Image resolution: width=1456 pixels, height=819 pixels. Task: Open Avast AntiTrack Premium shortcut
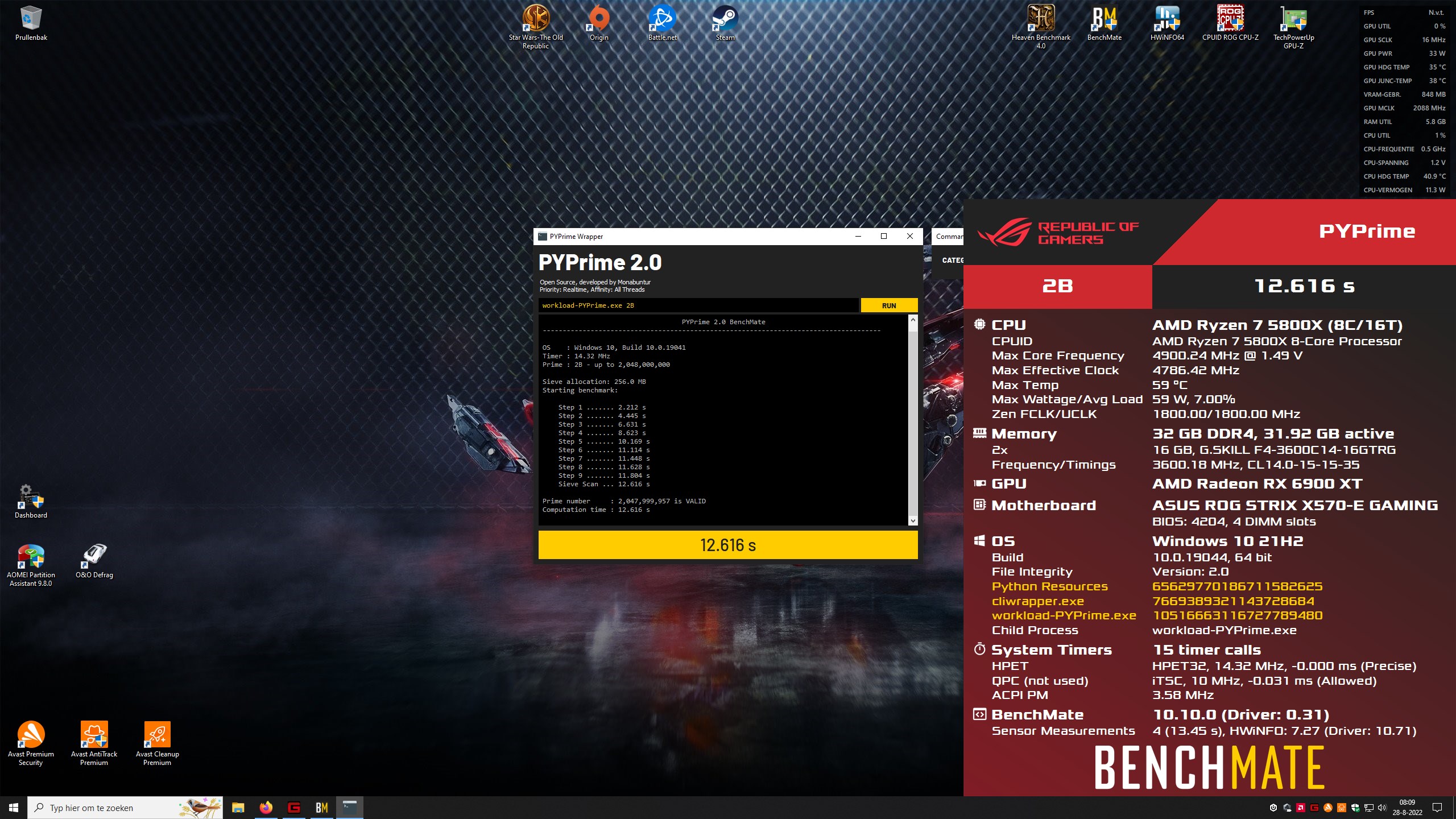(94, 743)
